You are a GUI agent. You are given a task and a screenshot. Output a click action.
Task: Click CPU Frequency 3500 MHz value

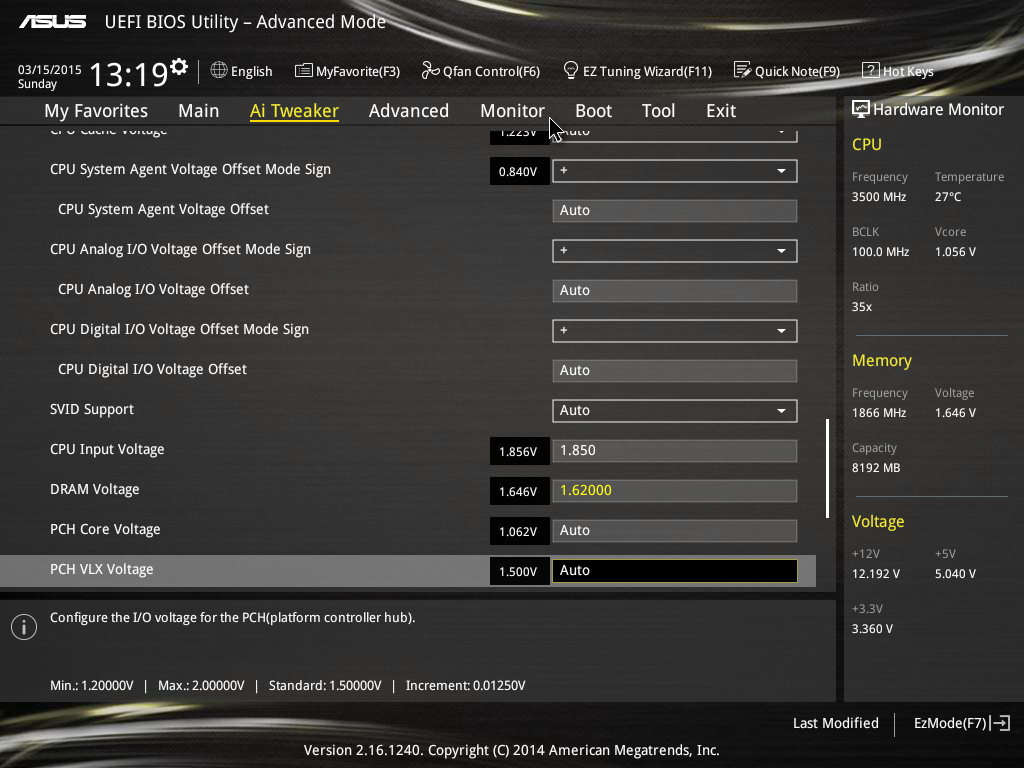(x=879, y=197)
